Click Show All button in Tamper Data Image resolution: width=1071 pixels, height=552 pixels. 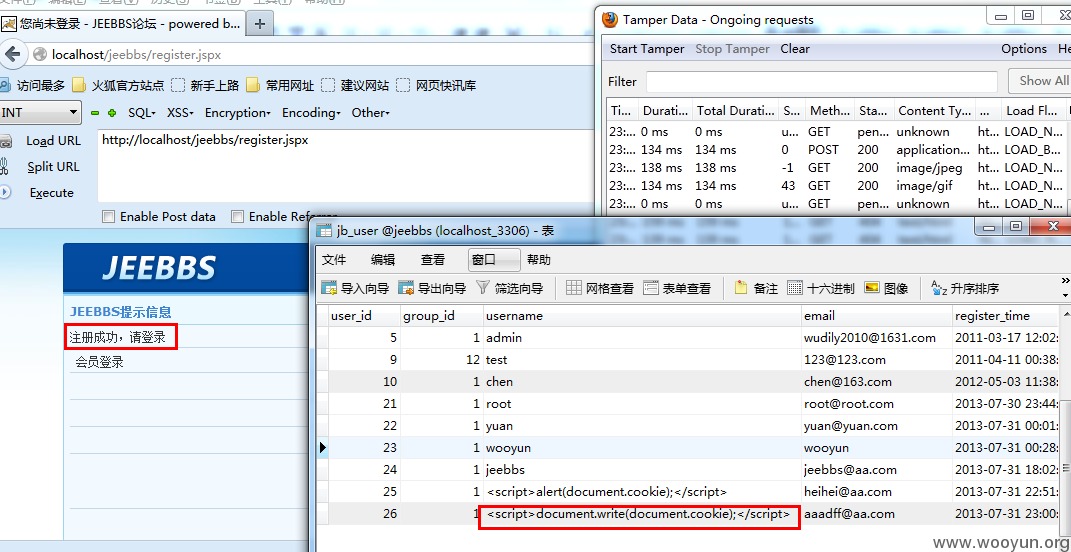[1040, 81]
